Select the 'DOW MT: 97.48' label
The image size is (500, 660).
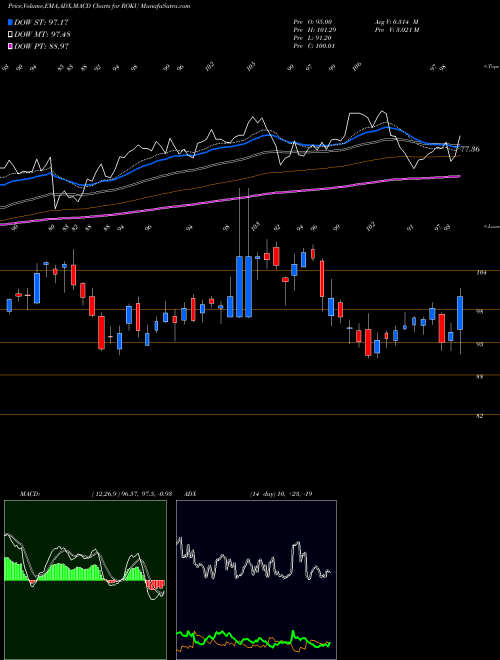(x=42, y=35)
